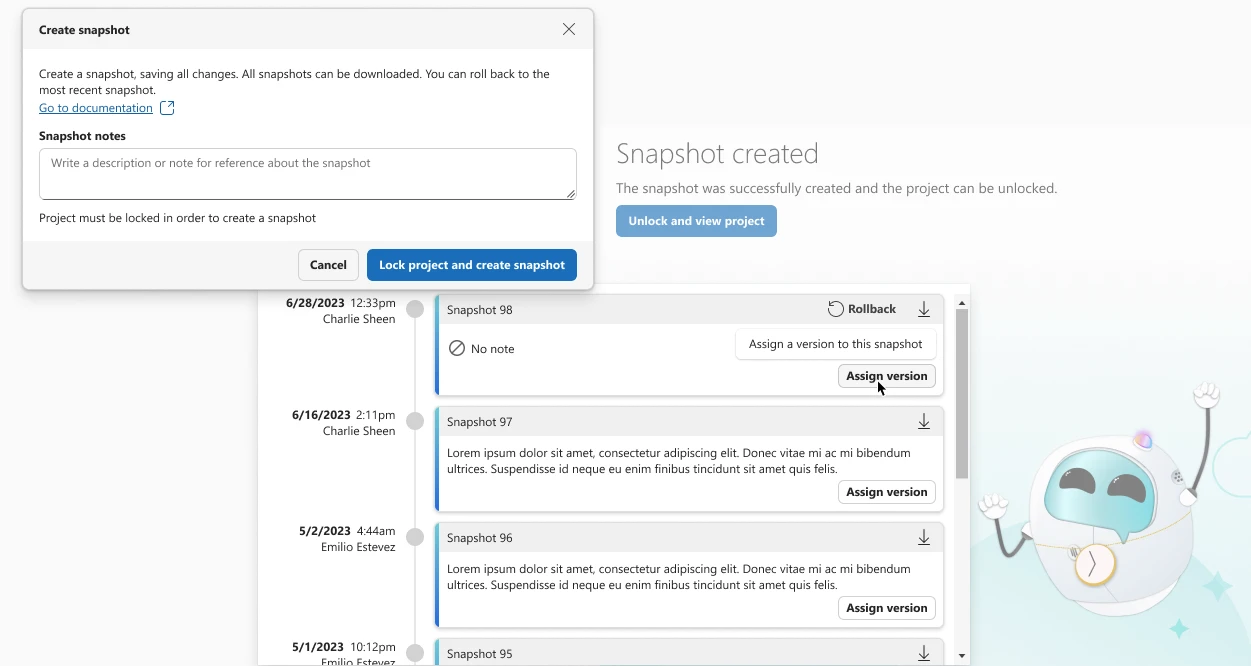The image size is (1251, 666).
Task: Close the Create snapshot dialog
Action: (569, 29)
